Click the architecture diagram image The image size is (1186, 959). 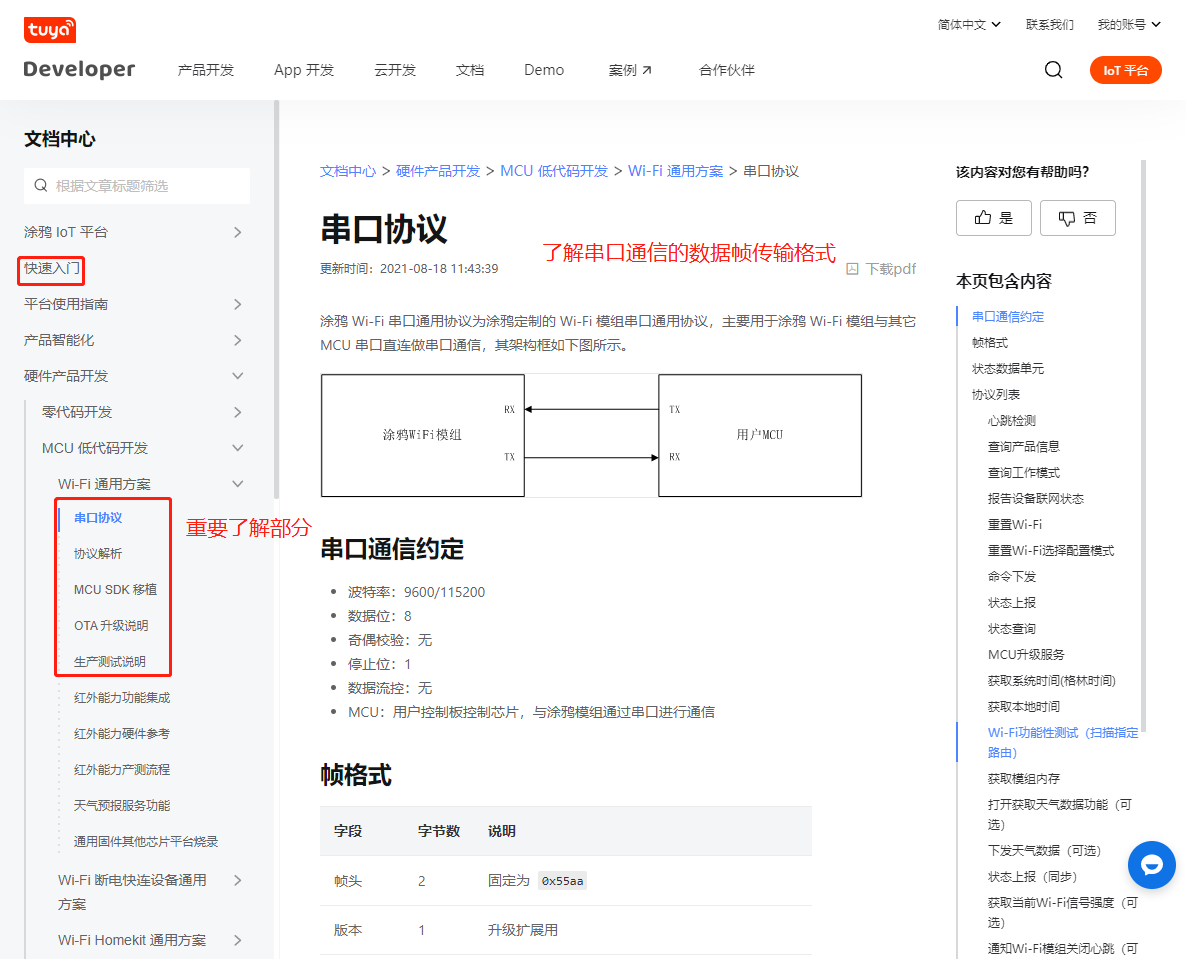point(591,435)
